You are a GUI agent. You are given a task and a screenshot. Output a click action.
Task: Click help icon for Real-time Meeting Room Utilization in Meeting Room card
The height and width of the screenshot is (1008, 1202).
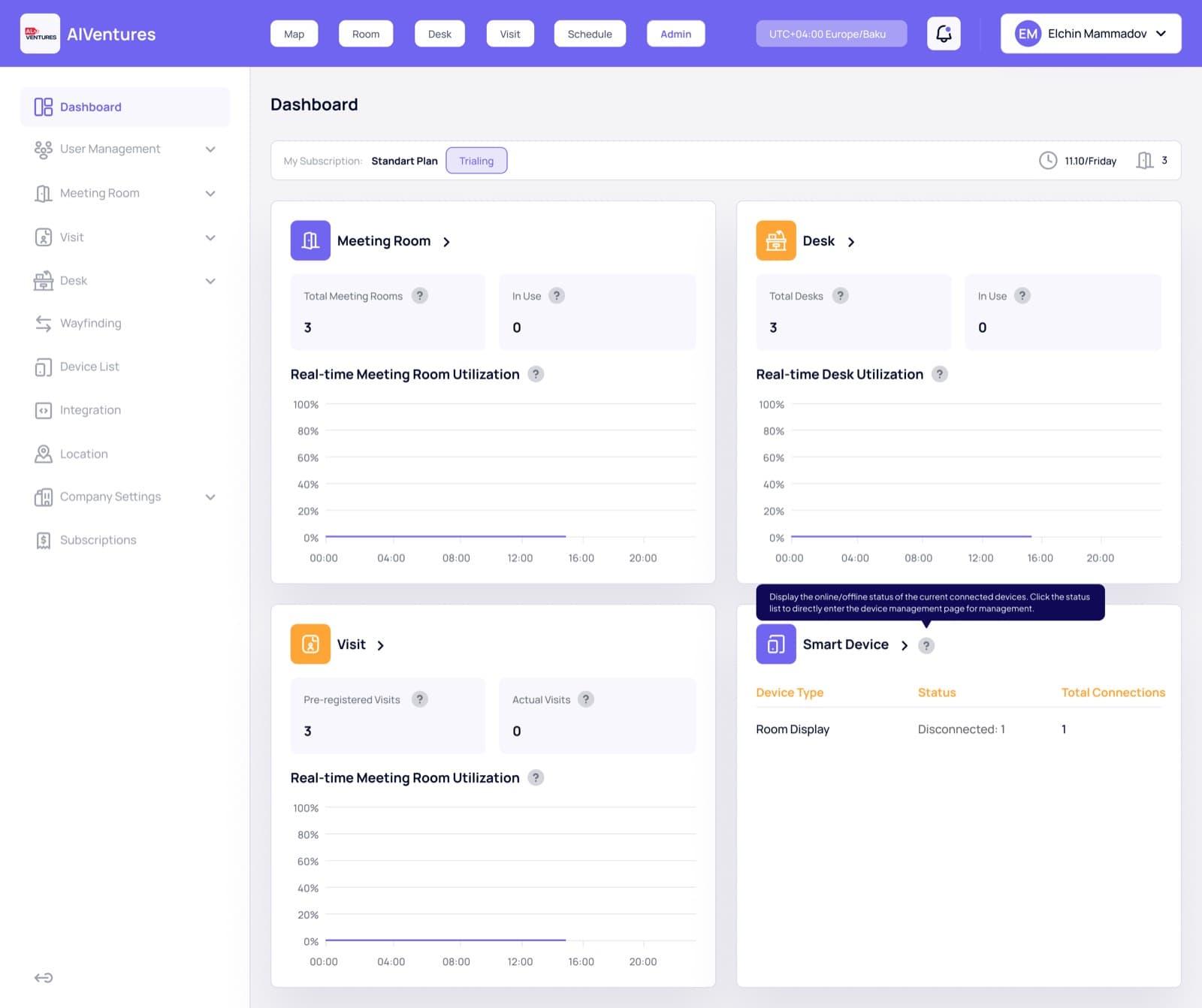coord(536,374)
